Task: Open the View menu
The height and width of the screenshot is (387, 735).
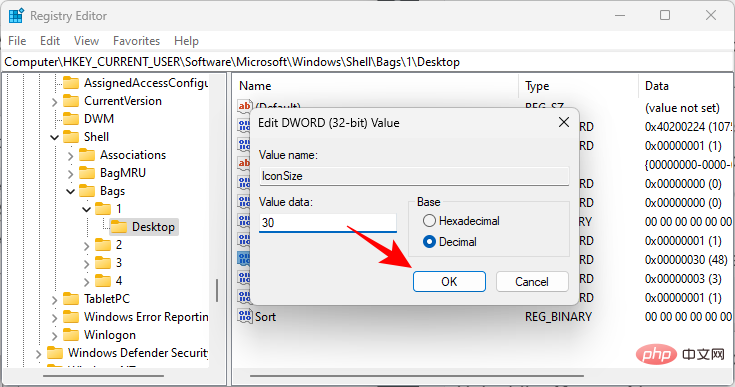Action: [86, 41]
